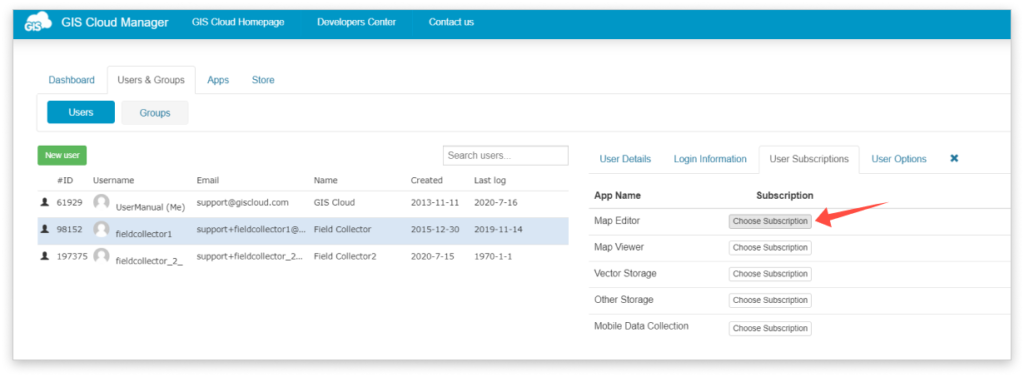Focus the Search users field
The width and height of the screenshot is (1024, 377).
(505, 156)
